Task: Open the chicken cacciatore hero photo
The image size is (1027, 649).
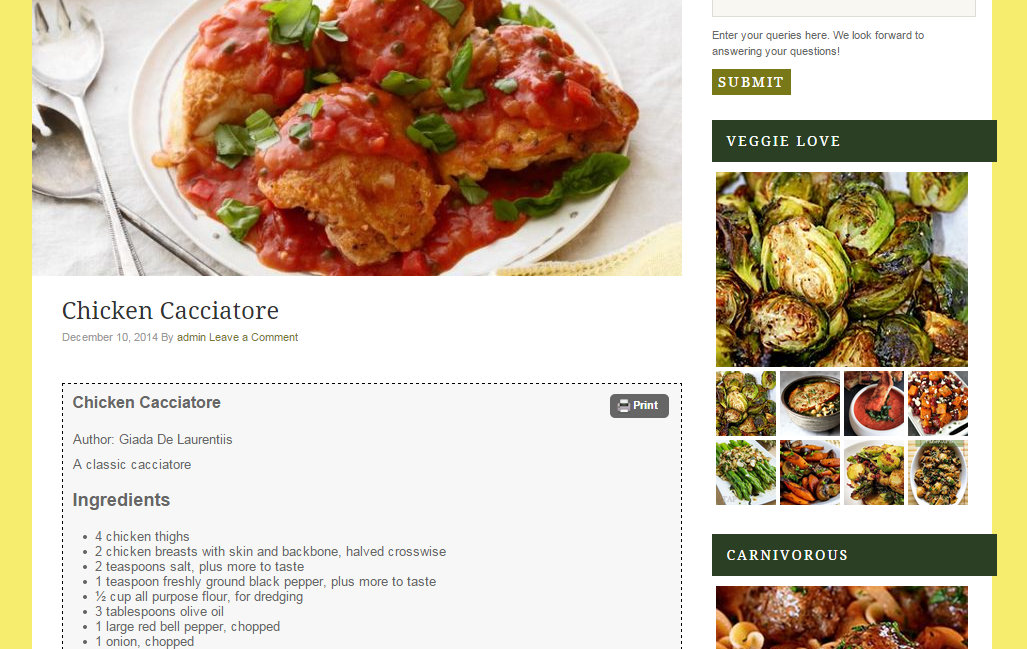Action: [x=357, y=138]
